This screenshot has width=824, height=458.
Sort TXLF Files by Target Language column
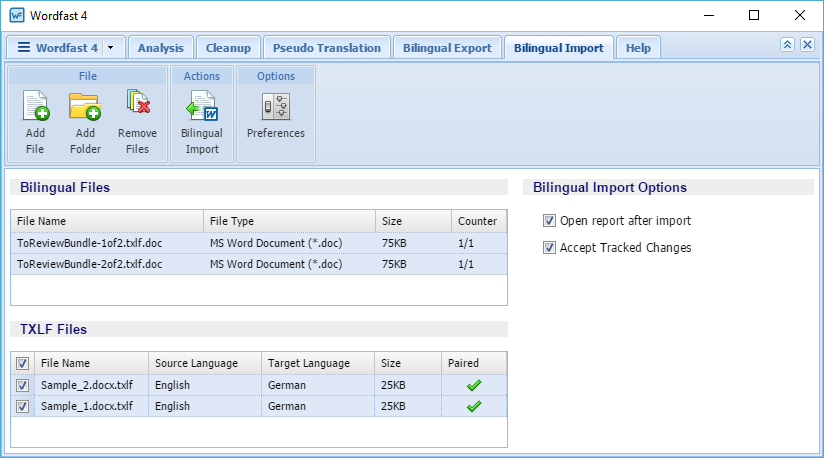(318, 363)
